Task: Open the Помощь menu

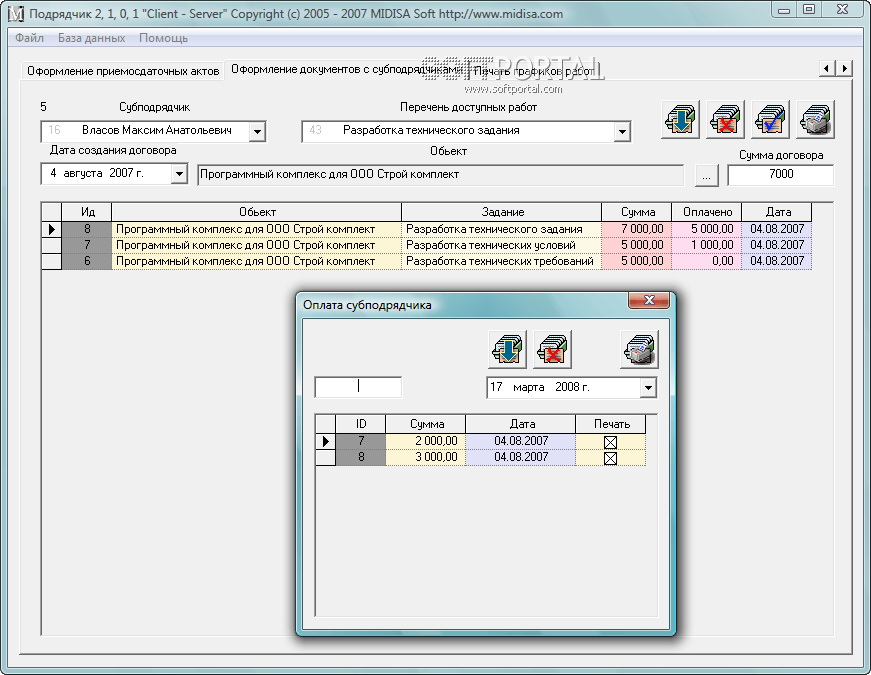Action: coord(163,38)
